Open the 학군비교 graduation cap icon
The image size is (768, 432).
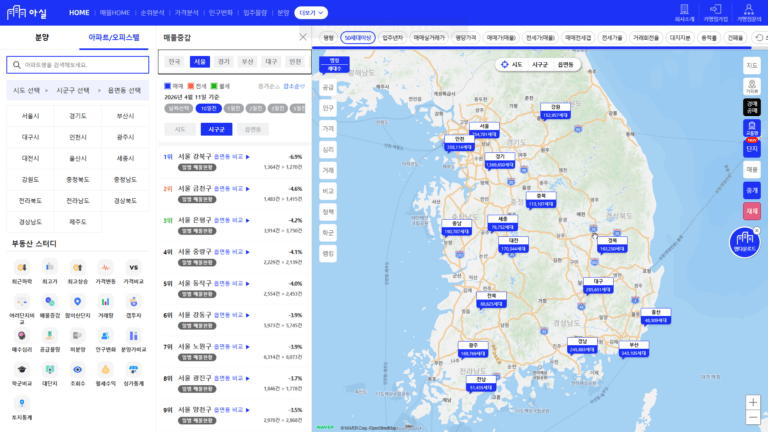pos(21,372)
